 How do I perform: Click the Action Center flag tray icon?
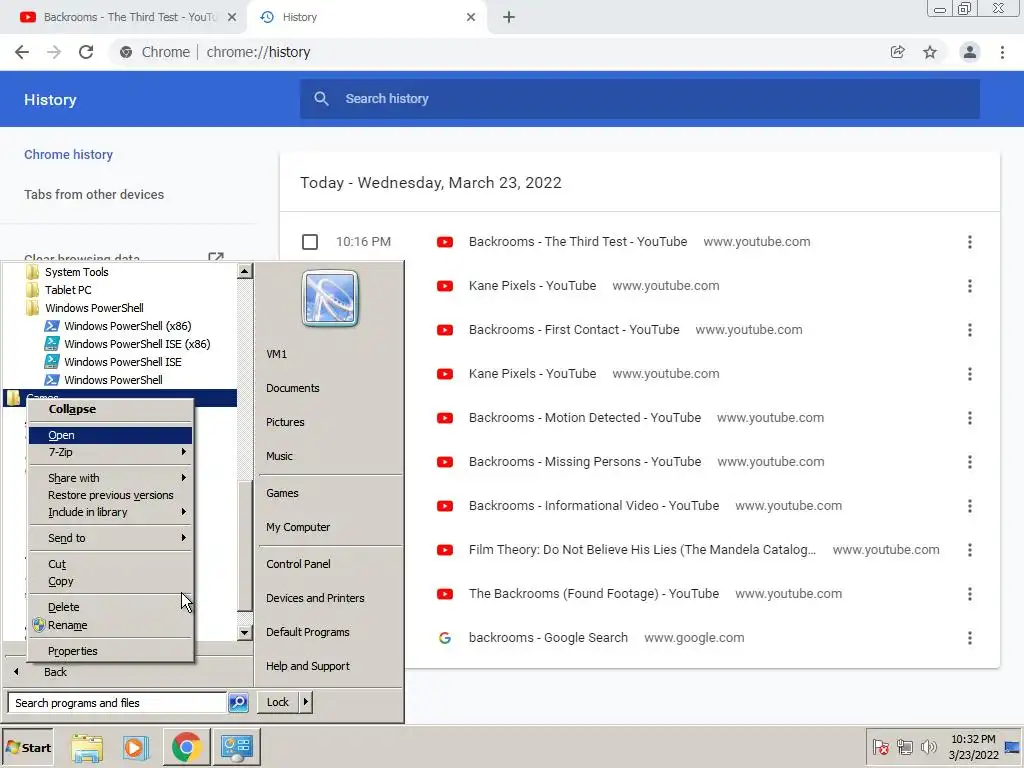tap(880, 747)
